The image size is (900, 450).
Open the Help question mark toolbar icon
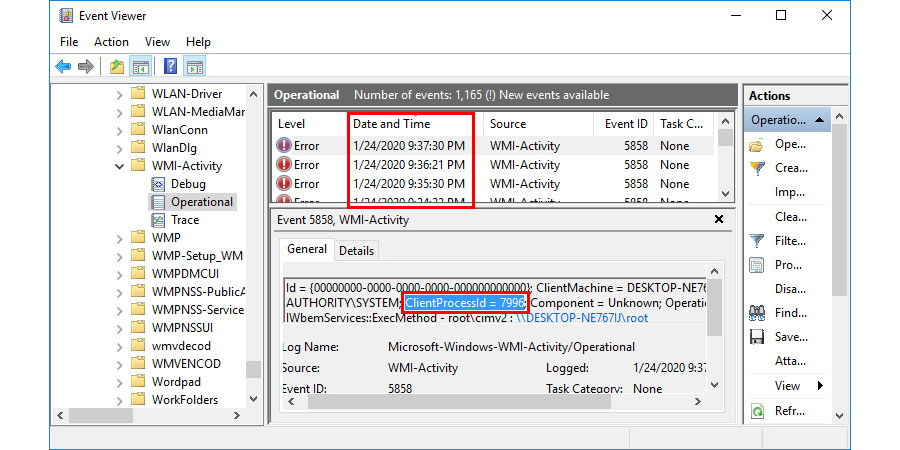[170, 67]
